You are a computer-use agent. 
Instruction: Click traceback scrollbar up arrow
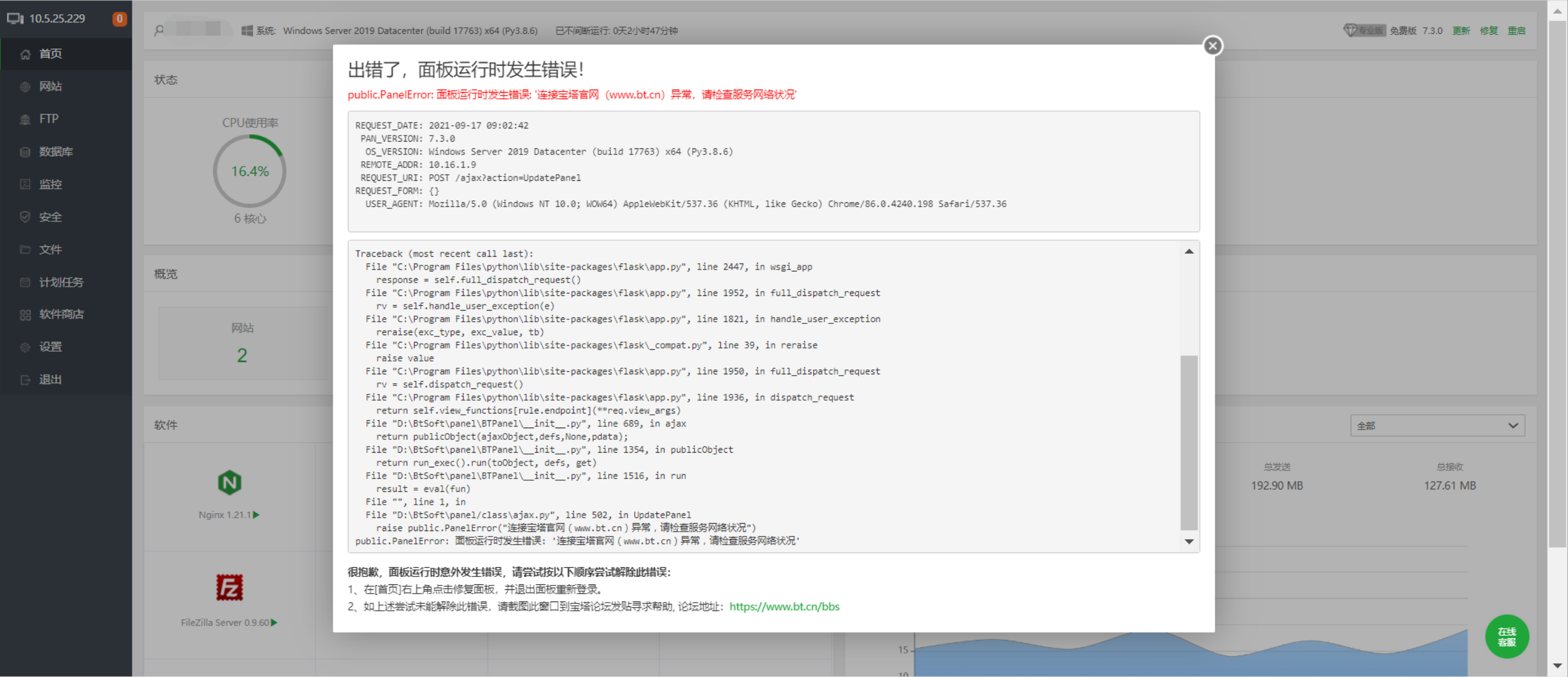tap(1189, 251)
